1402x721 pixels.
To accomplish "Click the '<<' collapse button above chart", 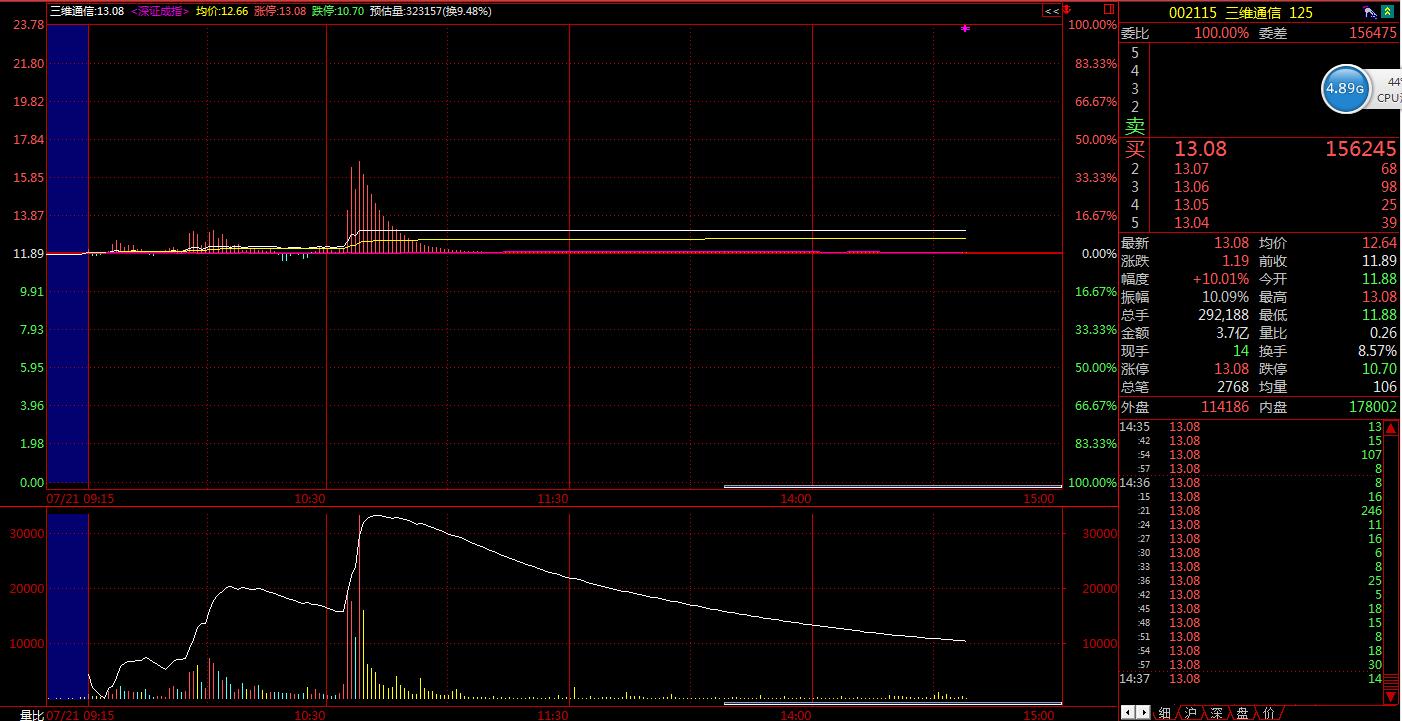I will point(1051,11).
